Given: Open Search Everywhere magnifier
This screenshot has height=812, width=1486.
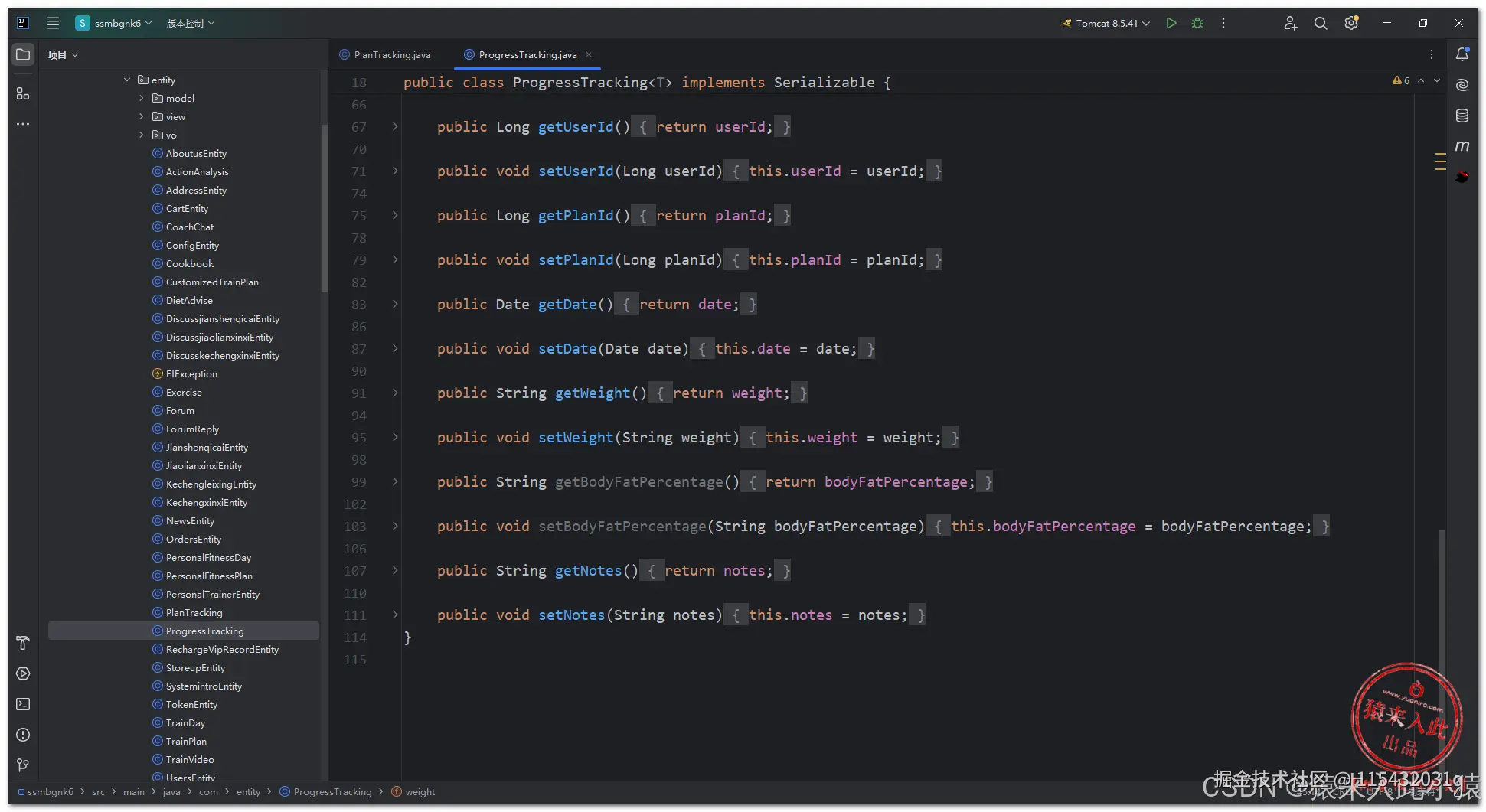Looking at the screenshot, I should pyautogui.click(x=1321, y=23).
